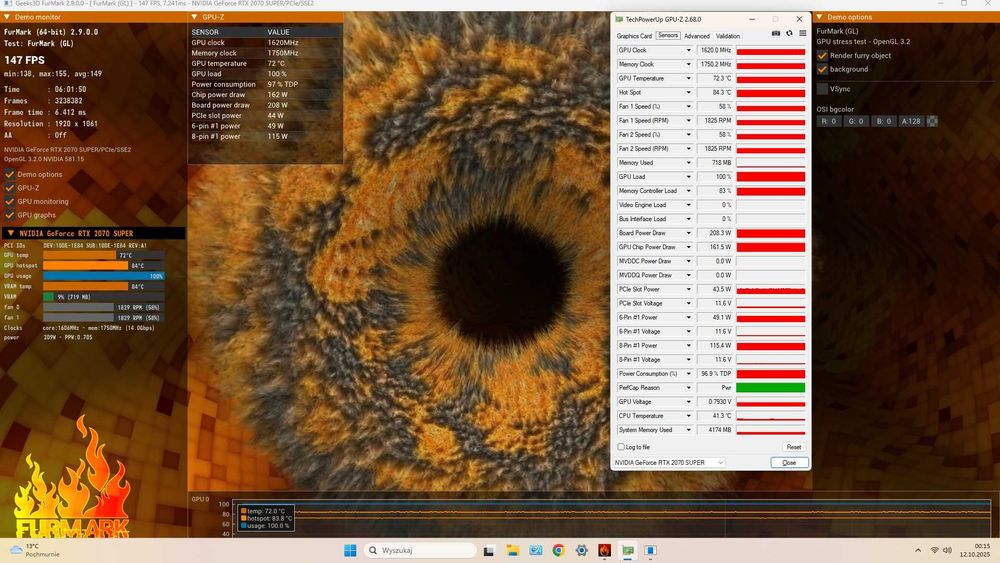Open Task View on the taskbar
1000x563 pixels.
coord(489,550)
